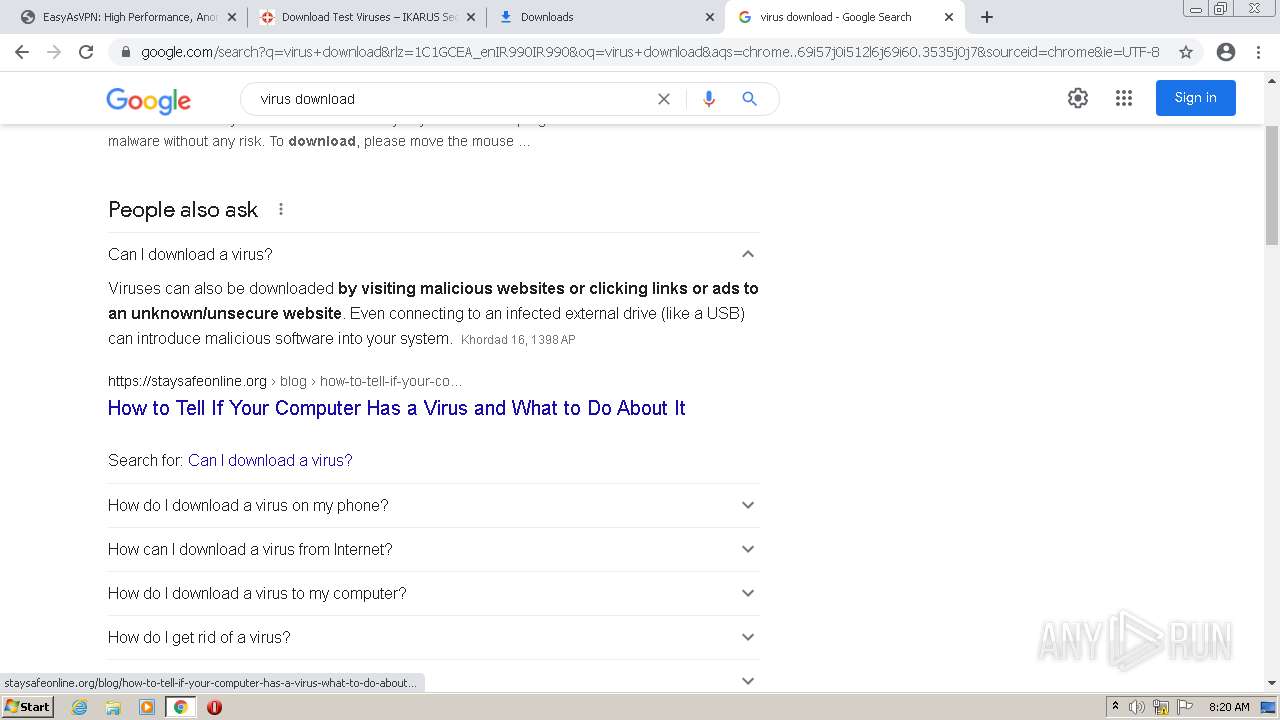
Task: Clear the search box with the X icon
Action: (x=663, y=99)
